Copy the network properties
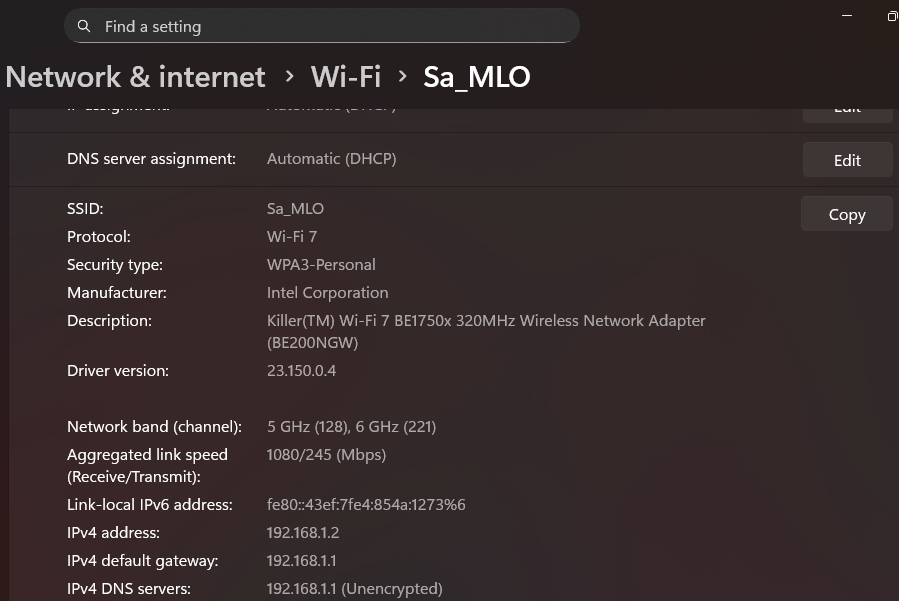 coord(846,214)
